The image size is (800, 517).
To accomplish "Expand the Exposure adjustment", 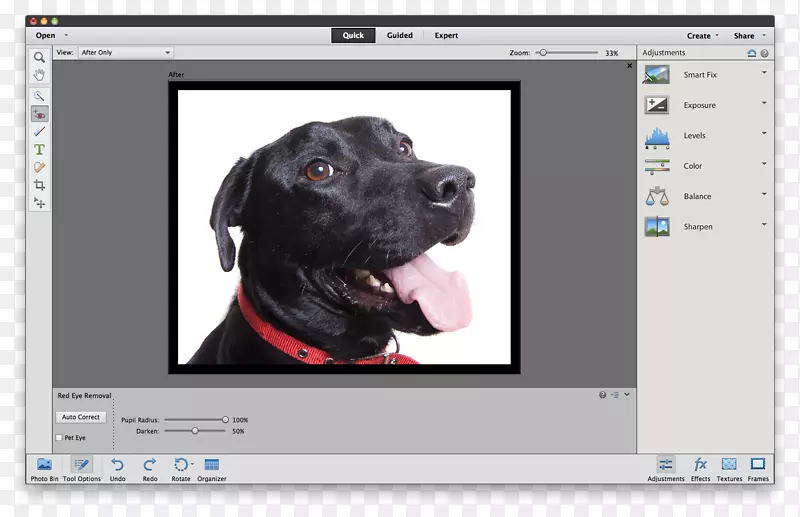I will pyautogui.click(x=764, y=103).
